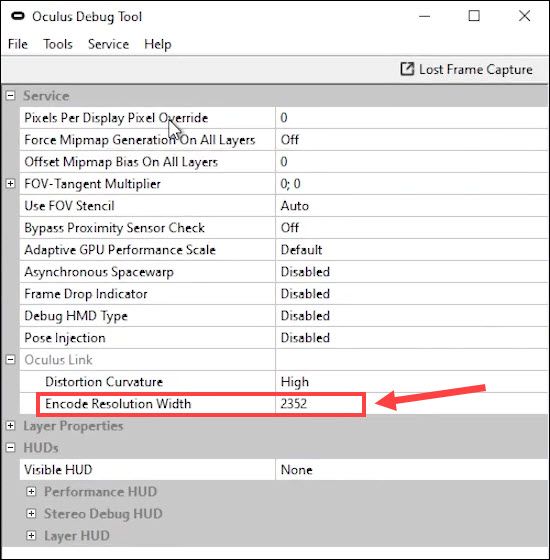Viewport: 550px width, 560px height.
Task: Open the Tools menu
Action: point(58,44)
